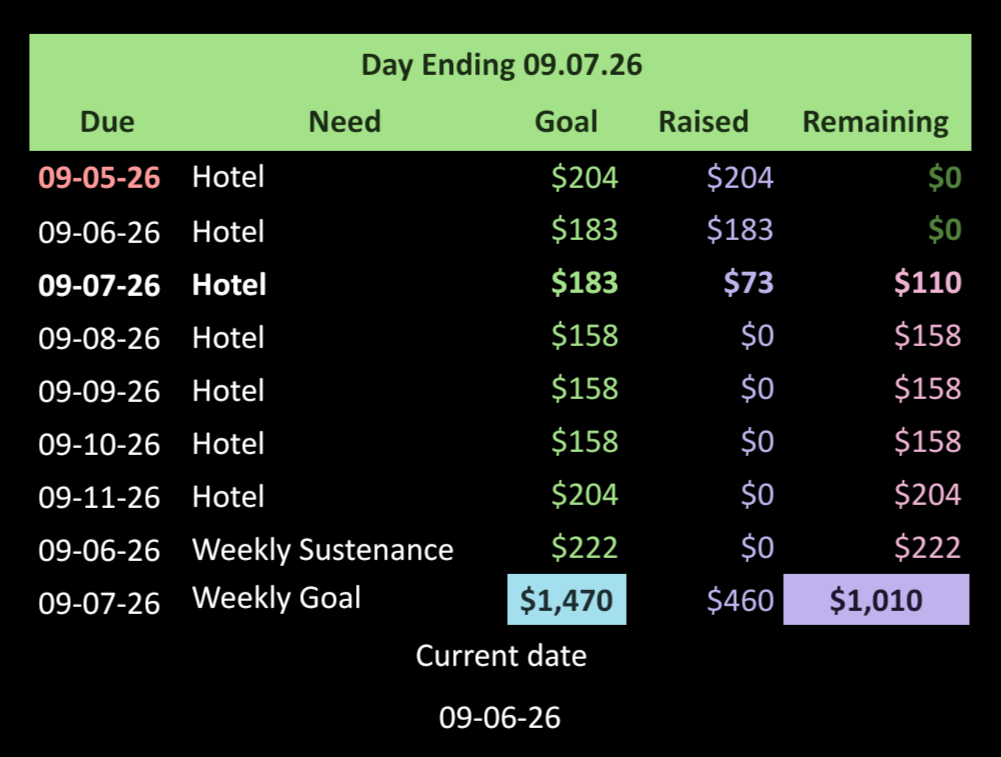Click the blue $1,470 weekly goal cell

tap(567, 599)
